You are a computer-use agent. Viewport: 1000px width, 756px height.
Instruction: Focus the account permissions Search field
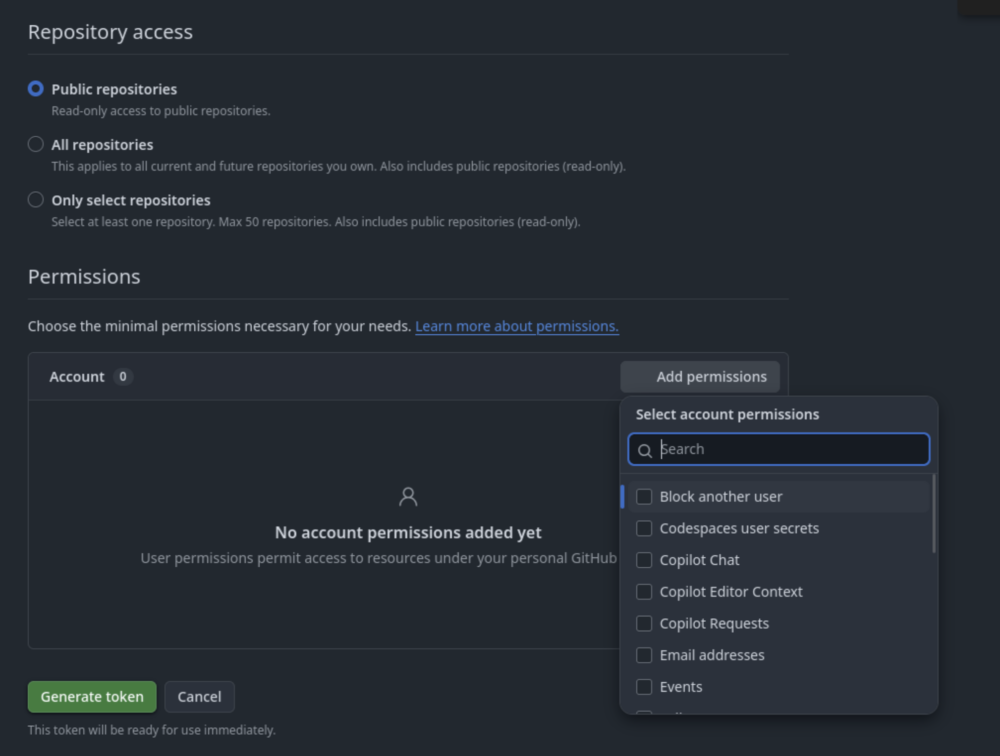click(790, 450)
